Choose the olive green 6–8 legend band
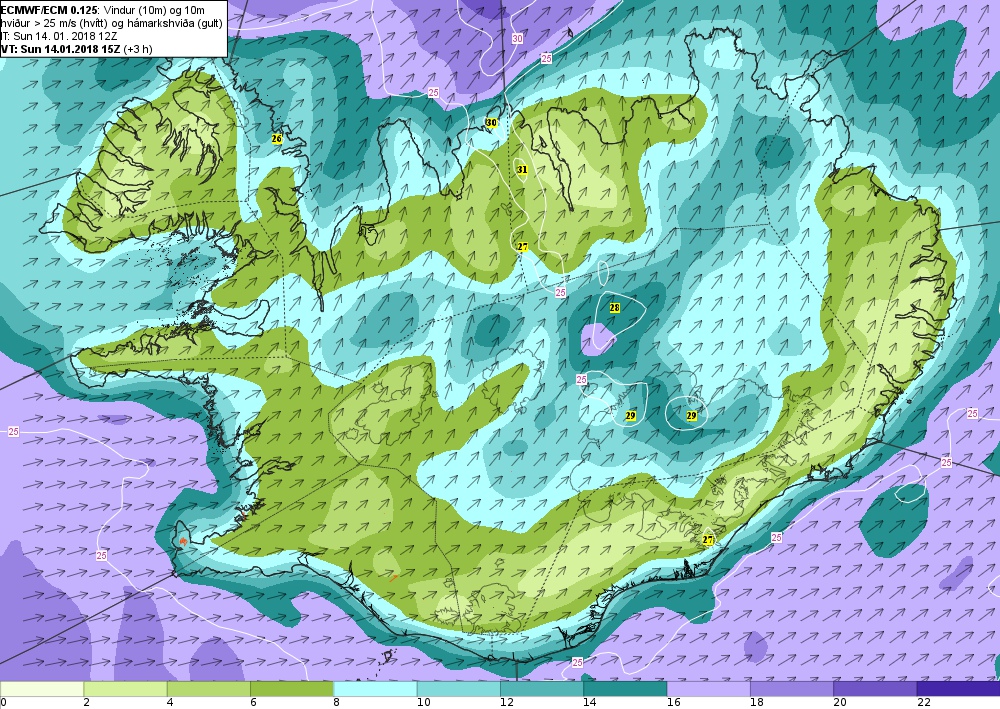This screenshot has width=1000, height=709. coord(291,689)
